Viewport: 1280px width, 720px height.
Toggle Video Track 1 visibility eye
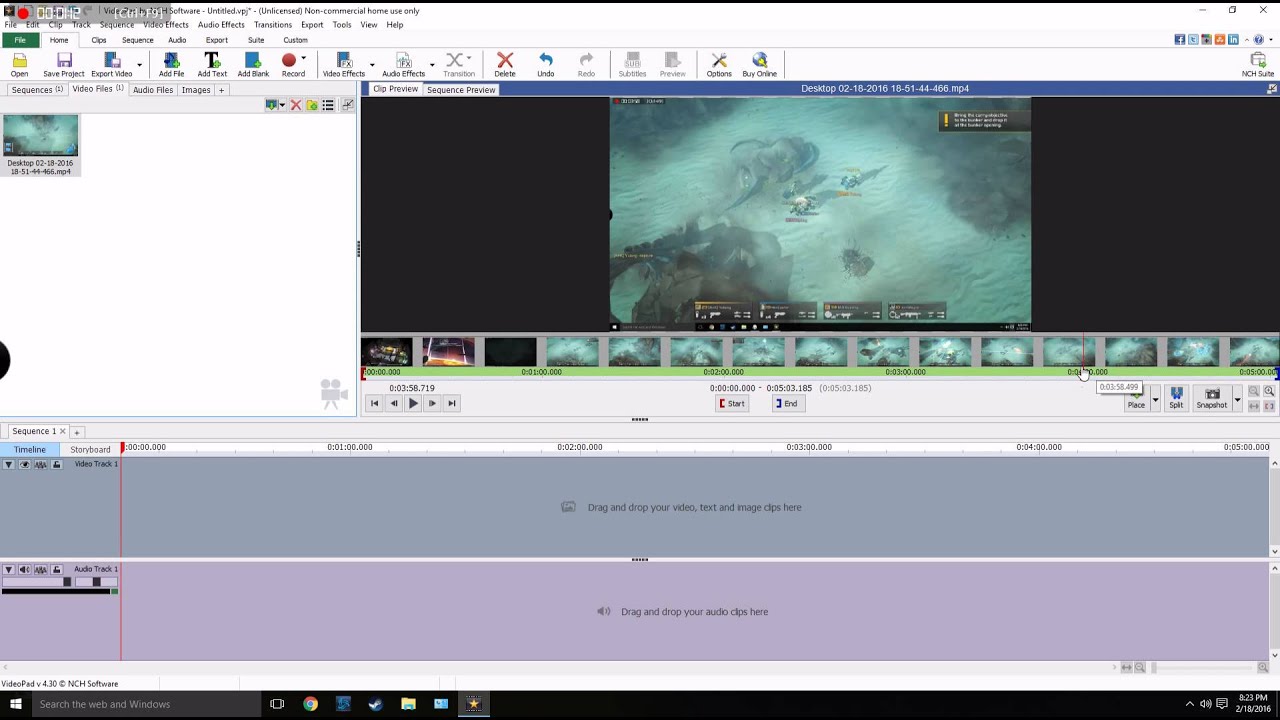[25, 465]
